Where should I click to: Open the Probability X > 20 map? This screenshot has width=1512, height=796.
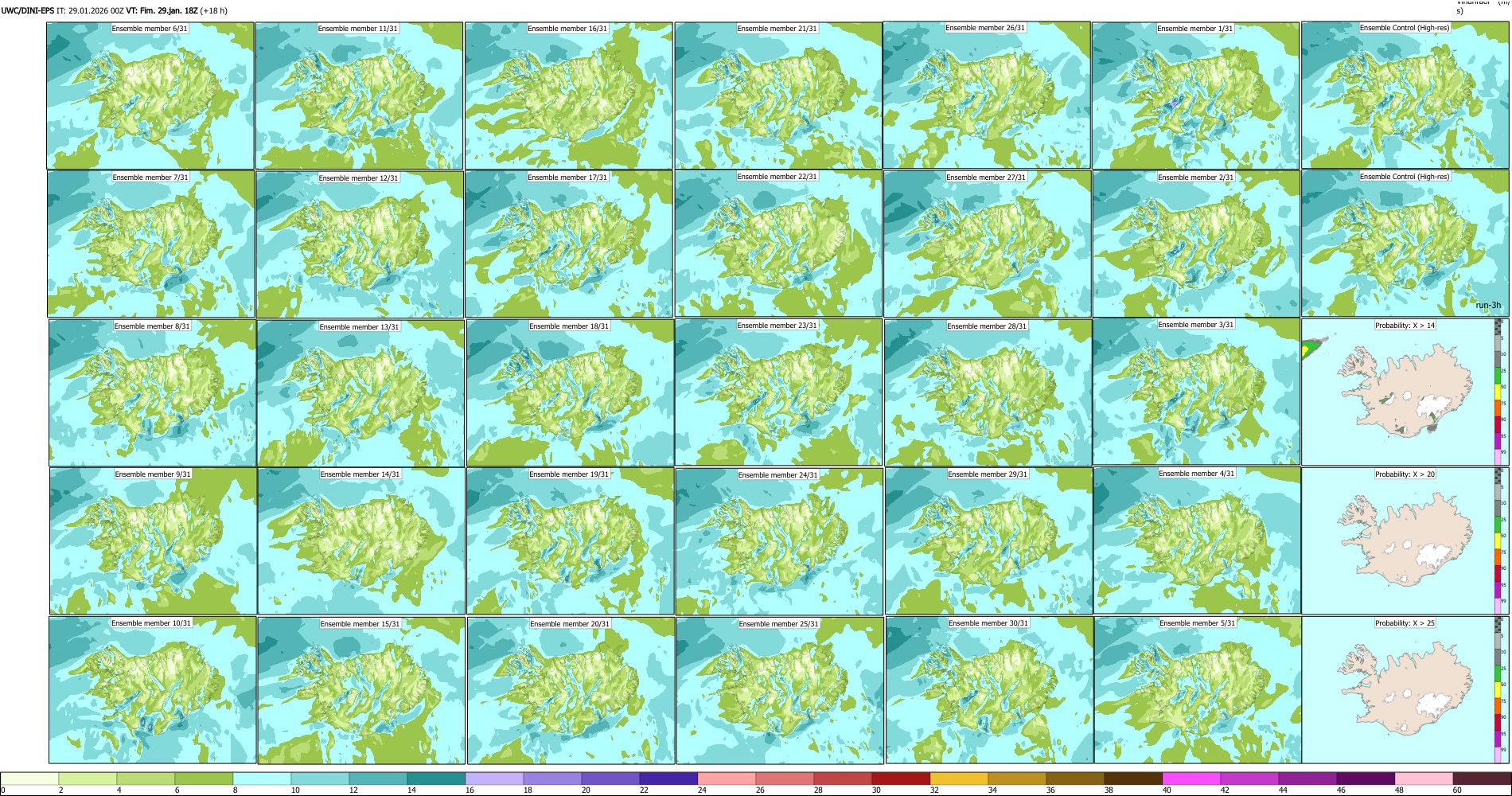tap(1405, 540)
